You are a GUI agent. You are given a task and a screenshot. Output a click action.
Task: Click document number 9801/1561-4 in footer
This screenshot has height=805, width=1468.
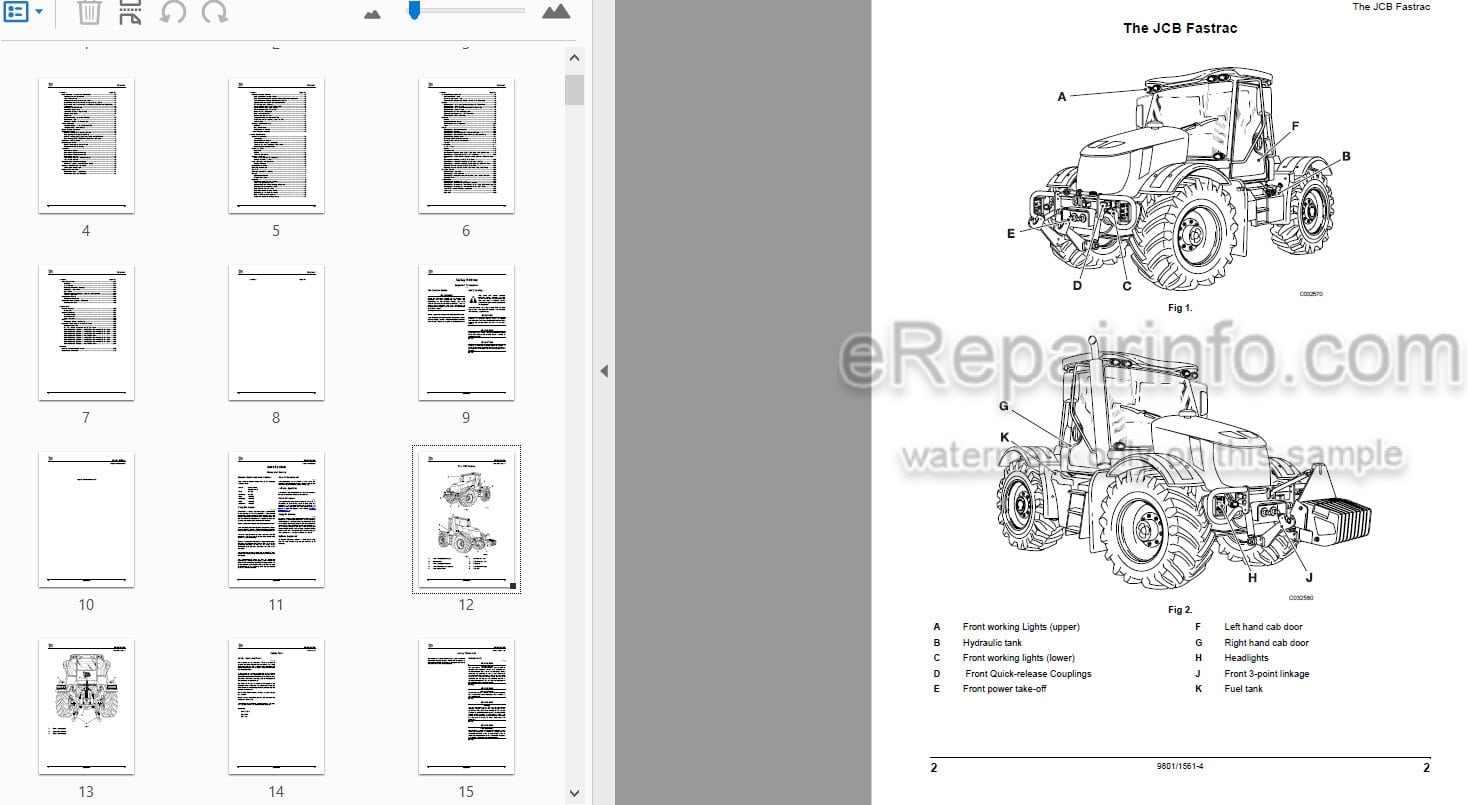pos(1180,768)
